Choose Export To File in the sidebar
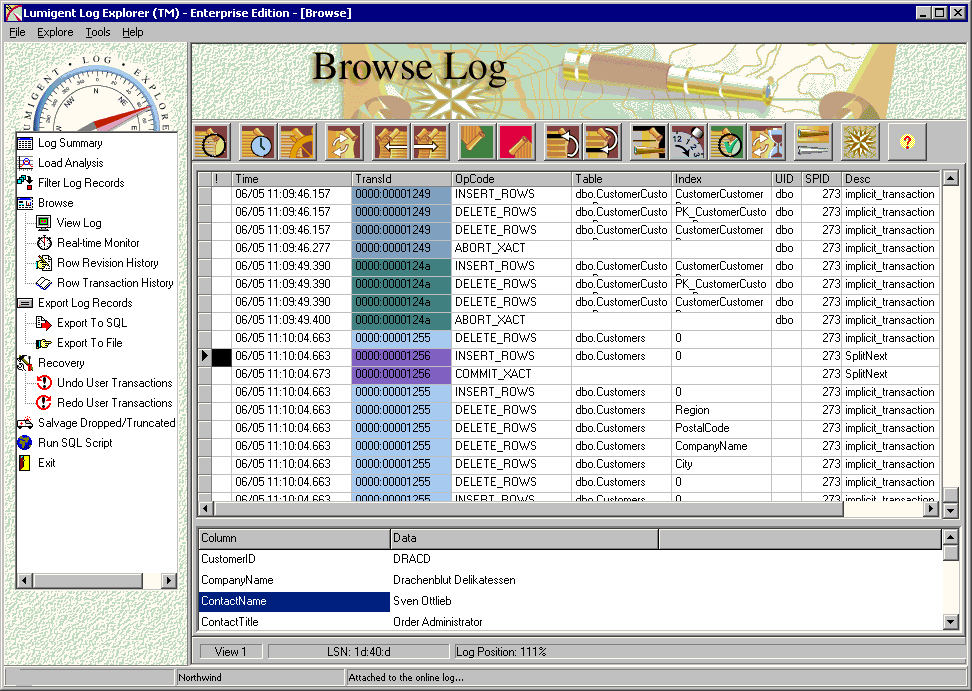Image resolution: width=972 pixels, height=691 pixels. (89, 343)
